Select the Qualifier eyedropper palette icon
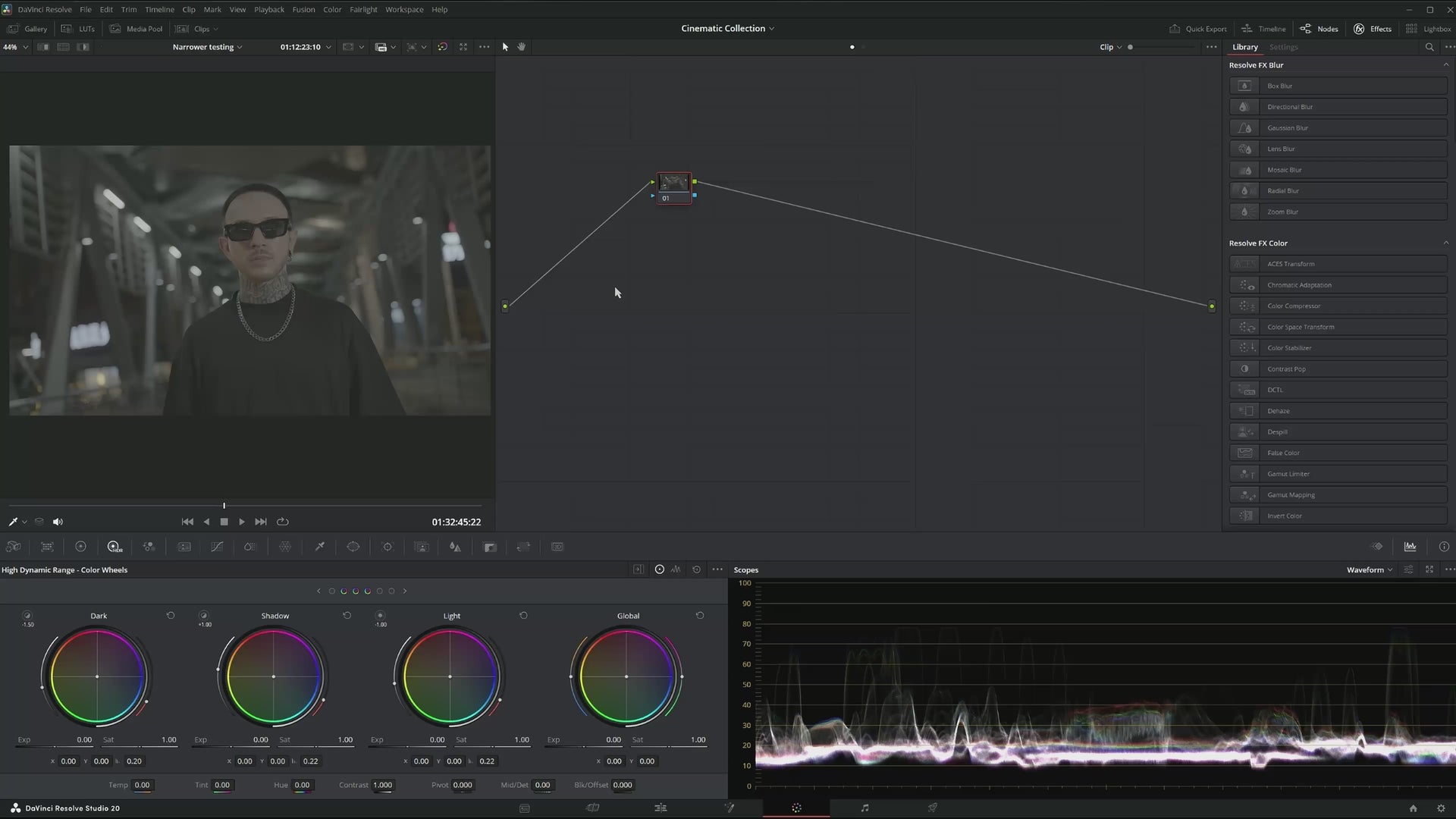 point(320,547)
